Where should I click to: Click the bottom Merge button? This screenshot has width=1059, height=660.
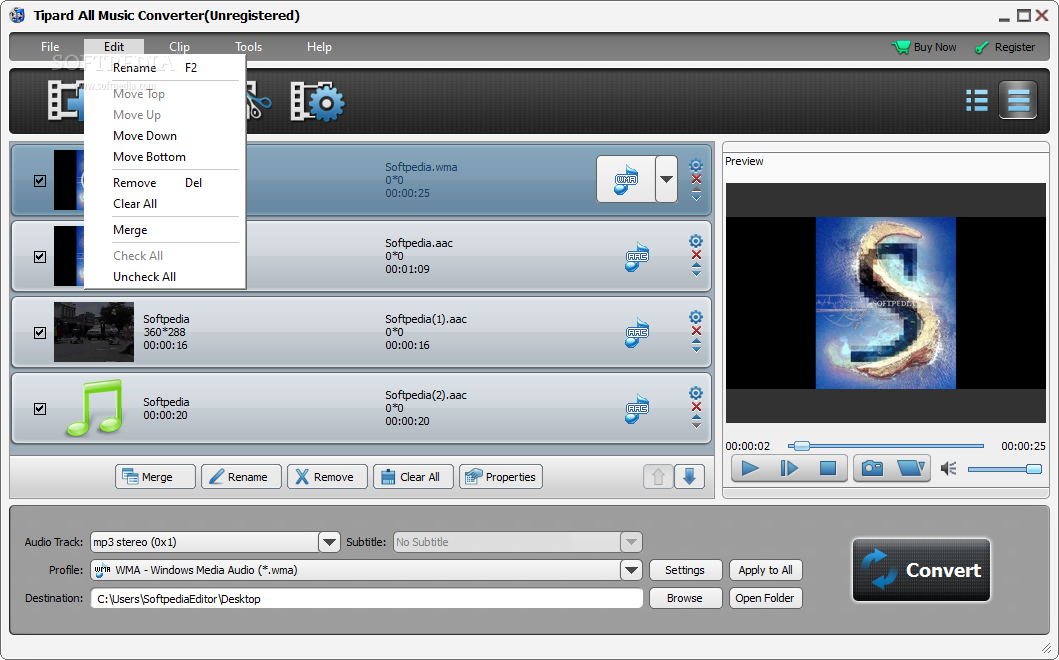[x=155, y=477]
